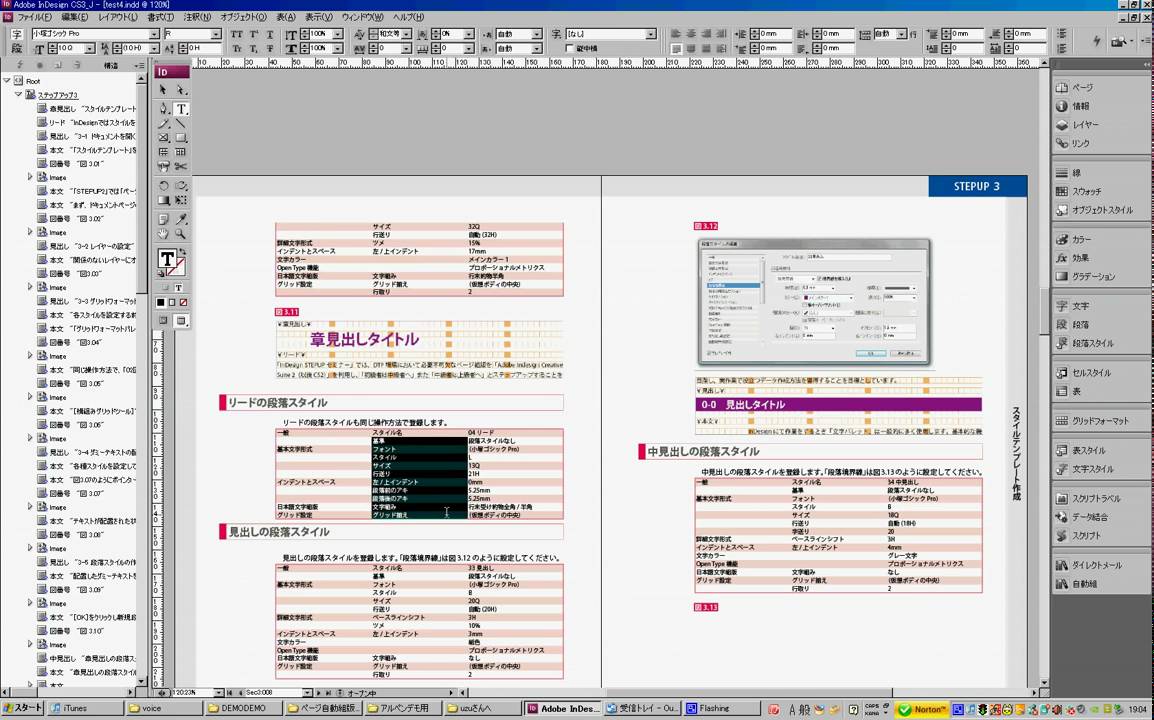Open ファイル(F) menu
Screen dimensions: 1154x720
click(x=34, y=17)
